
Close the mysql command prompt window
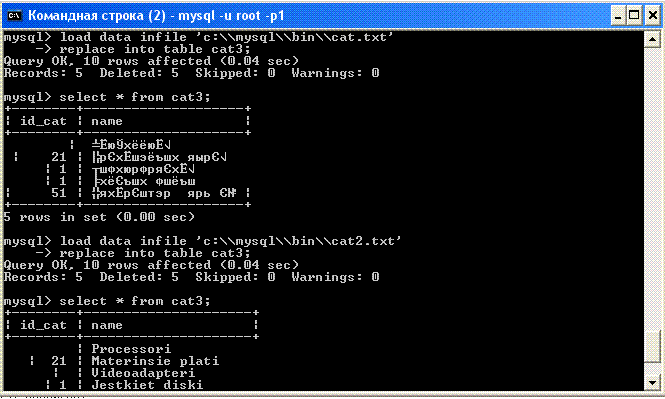coord(652,16)
